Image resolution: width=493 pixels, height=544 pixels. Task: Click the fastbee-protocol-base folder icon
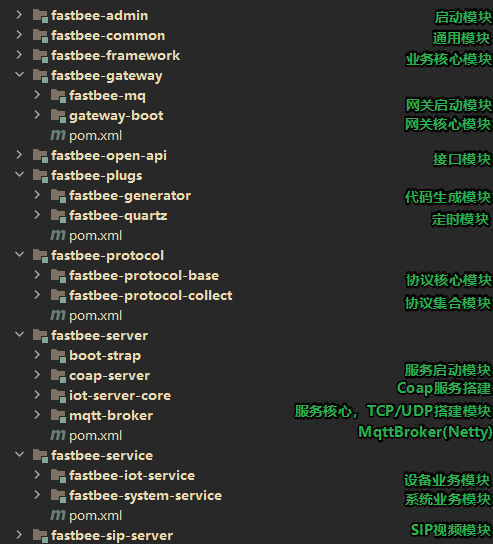(58, 276)
